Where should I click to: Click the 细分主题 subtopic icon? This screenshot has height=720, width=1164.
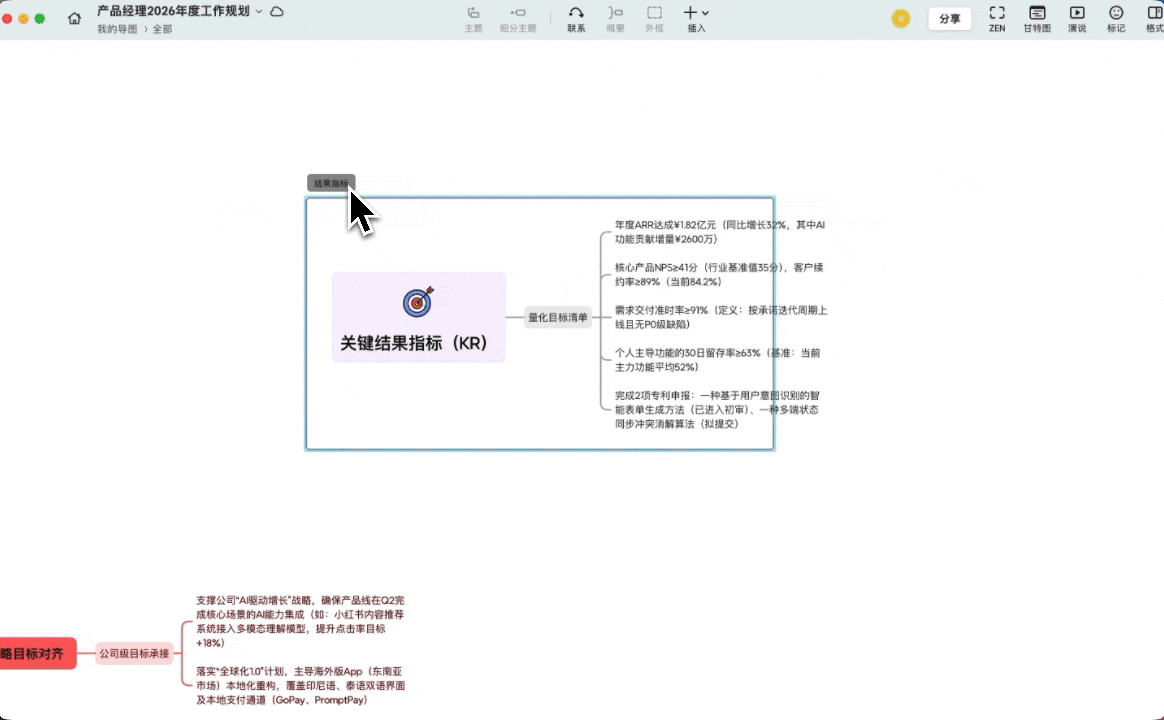click(x=517, y=17)
